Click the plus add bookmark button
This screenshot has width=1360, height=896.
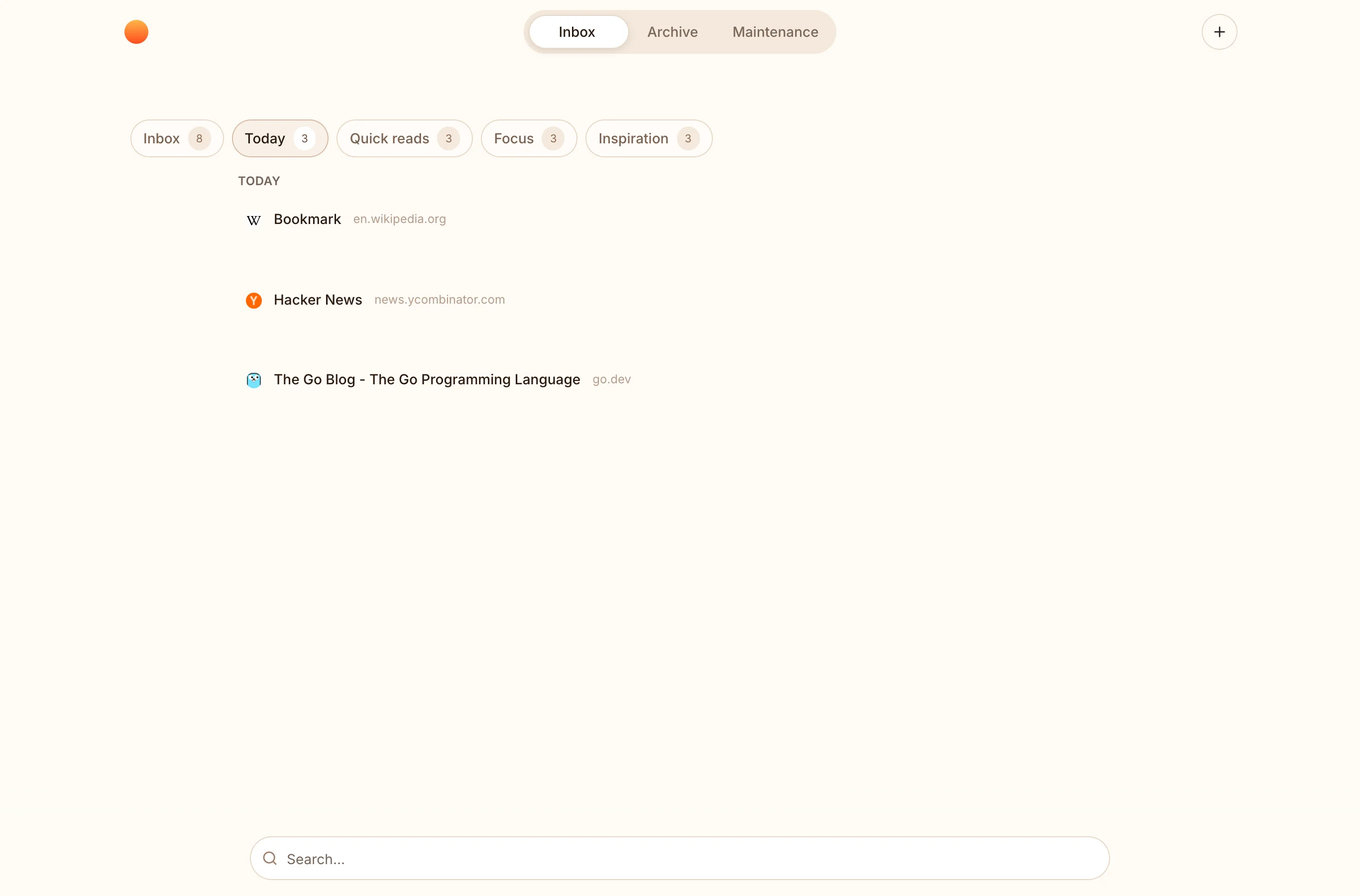click(1219, 32)
